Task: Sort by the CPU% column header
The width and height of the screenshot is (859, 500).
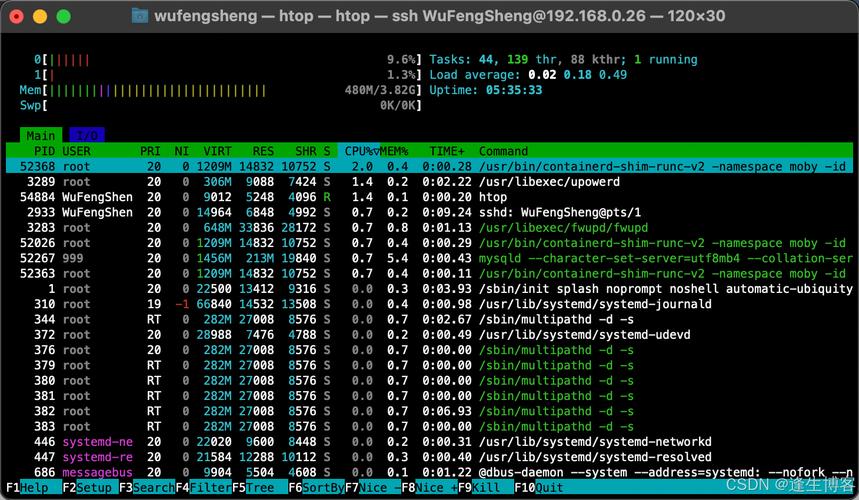Action: pos(361,151)
